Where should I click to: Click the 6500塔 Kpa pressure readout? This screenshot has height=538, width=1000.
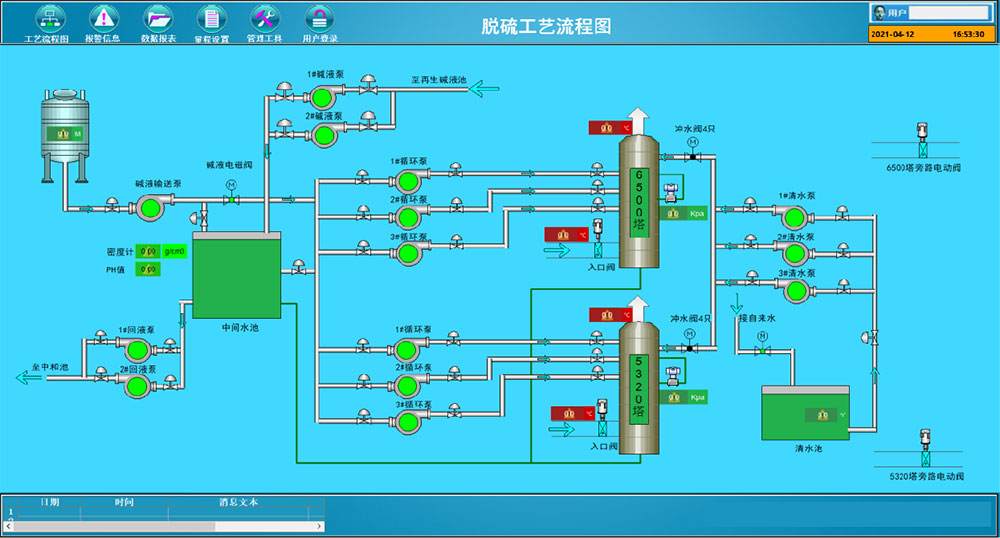[684, 214]
